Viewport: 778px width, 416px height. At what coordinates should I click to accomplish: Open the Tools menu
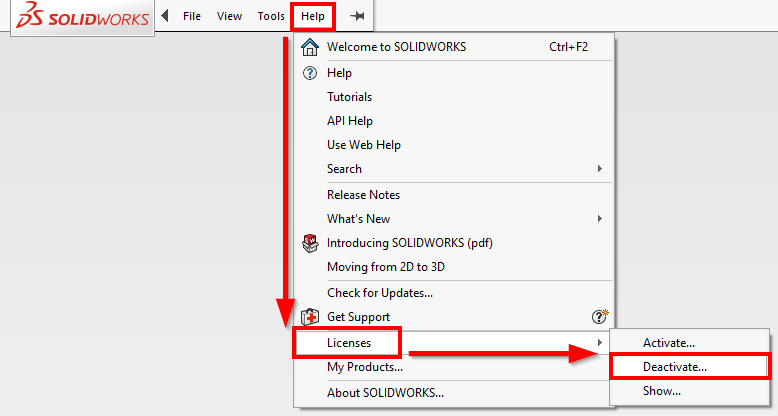coord(270,17)
